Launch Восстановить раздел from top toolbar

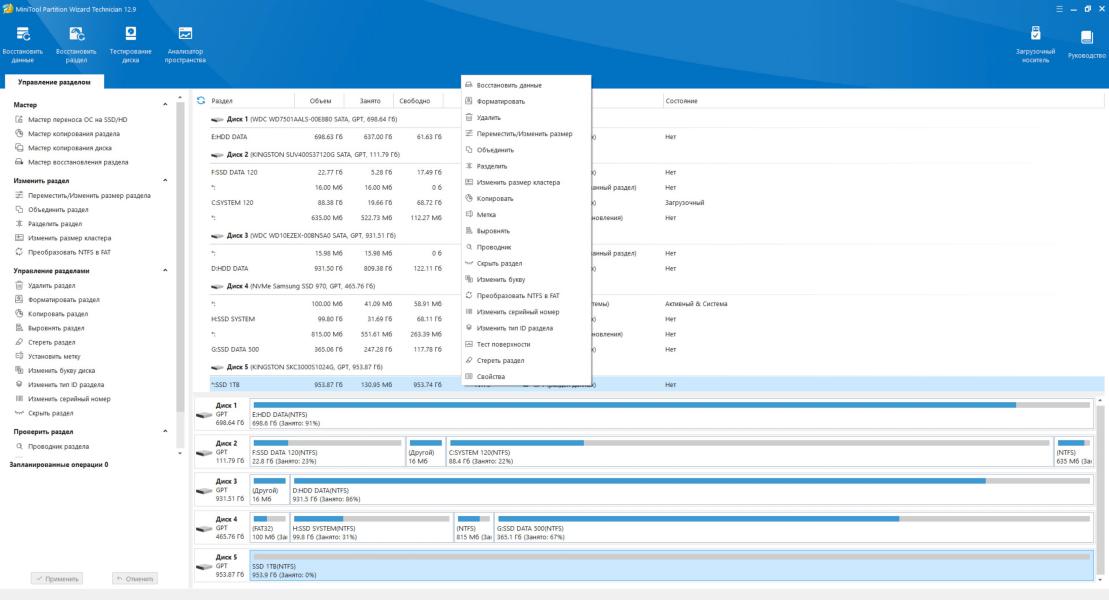point(76,44)
